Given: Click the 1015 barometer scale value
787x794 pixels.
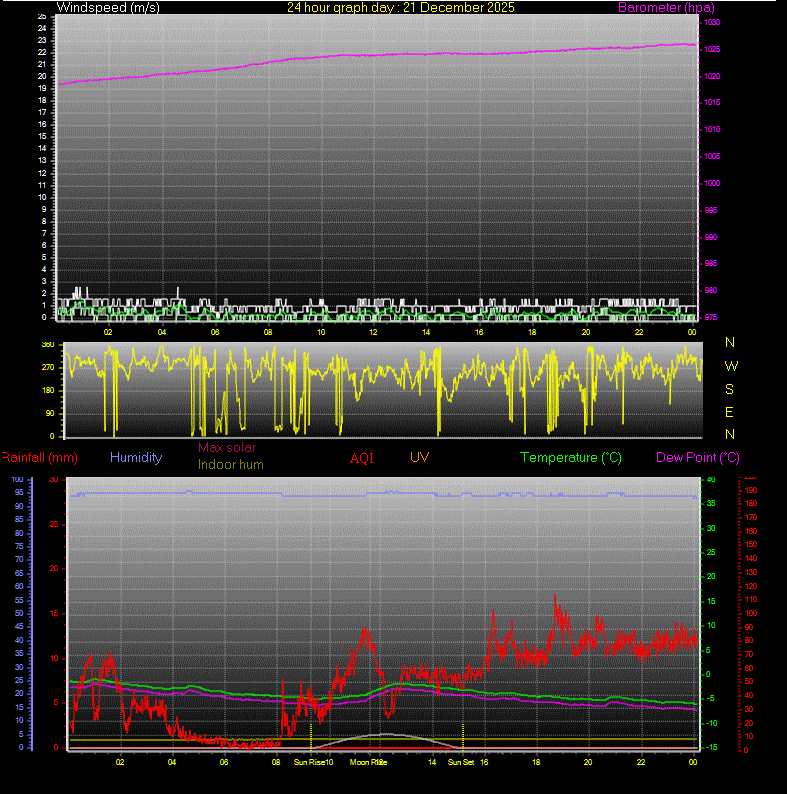Looking at the screenshot, I should point(712,102).
